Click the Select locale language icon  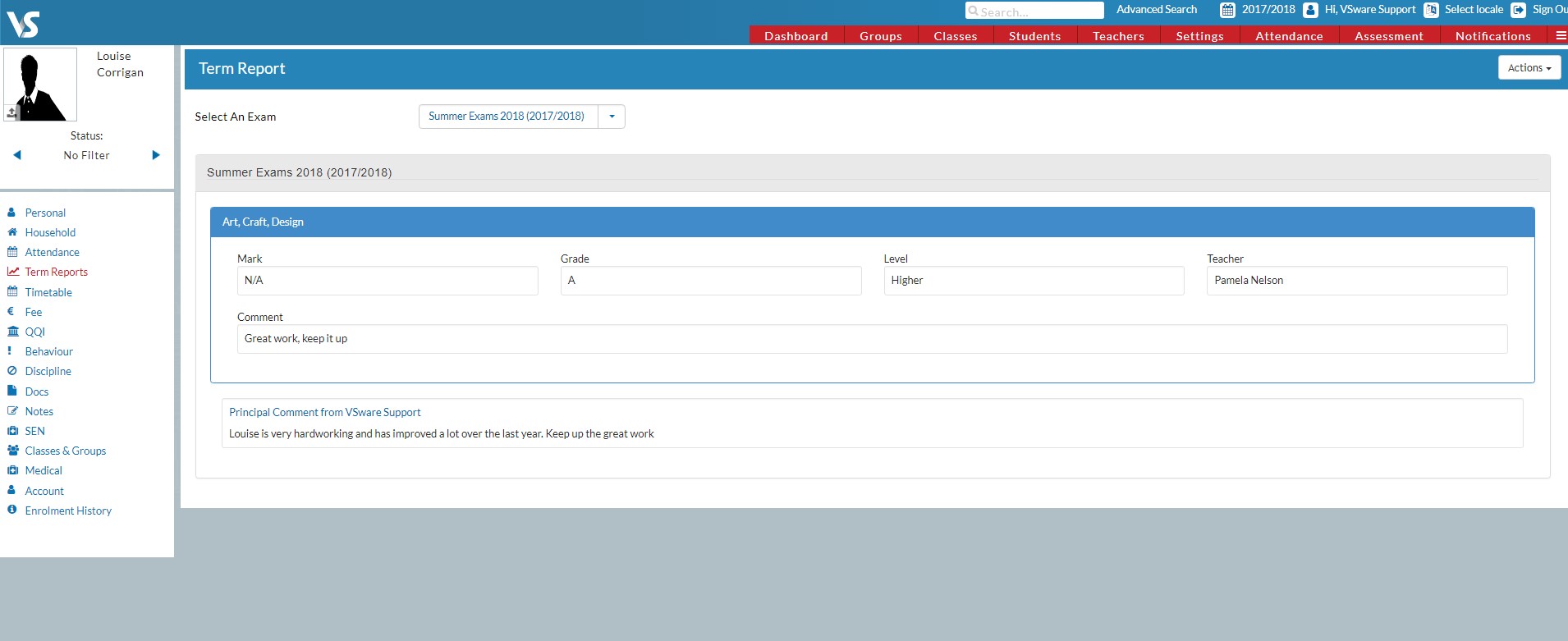(x=1431, y=11)
